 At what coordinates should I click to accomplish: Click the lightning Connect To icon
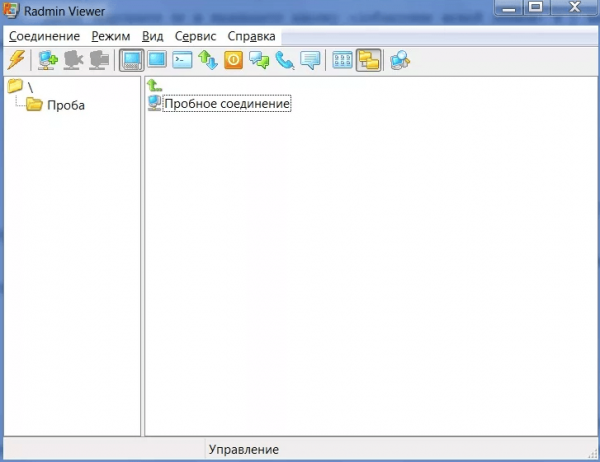(x=16, y=60)
